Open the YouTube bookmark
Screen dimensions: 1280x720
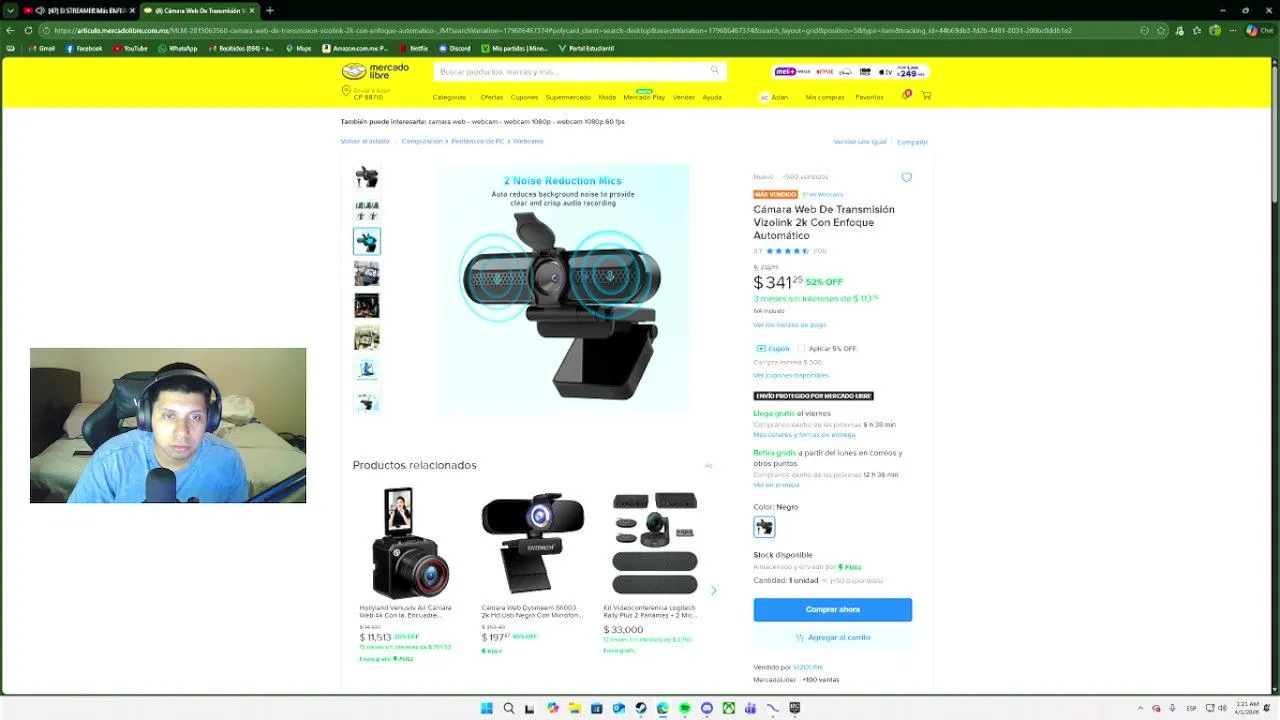(130, 48)
